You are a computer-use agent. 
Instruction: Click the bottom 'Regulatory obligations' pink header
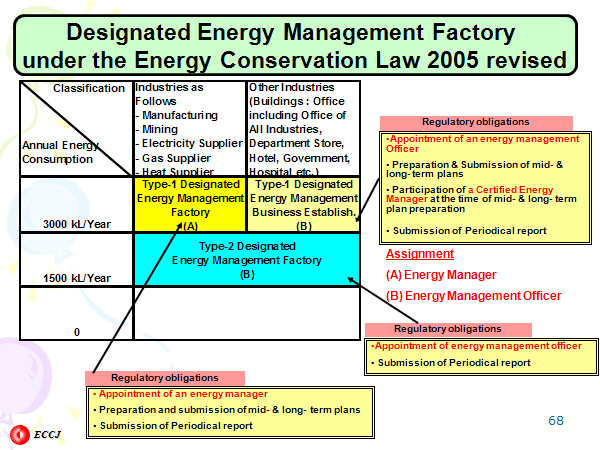(x=165, y=378)
